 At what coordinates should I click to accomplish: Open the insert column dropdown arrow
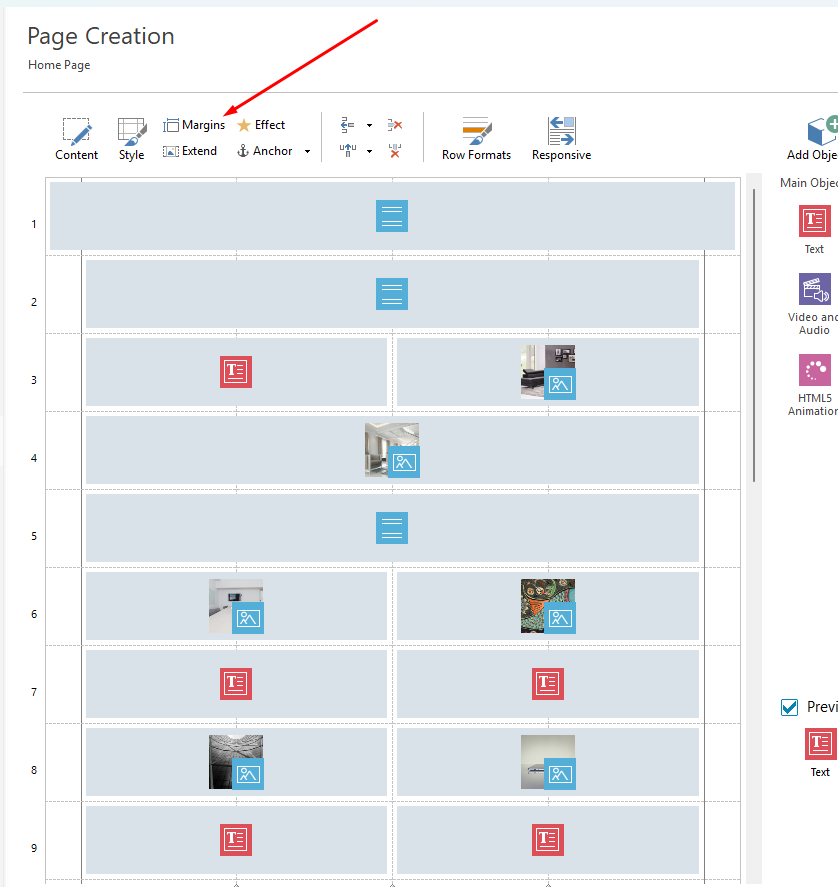click(x=369, y=152)
